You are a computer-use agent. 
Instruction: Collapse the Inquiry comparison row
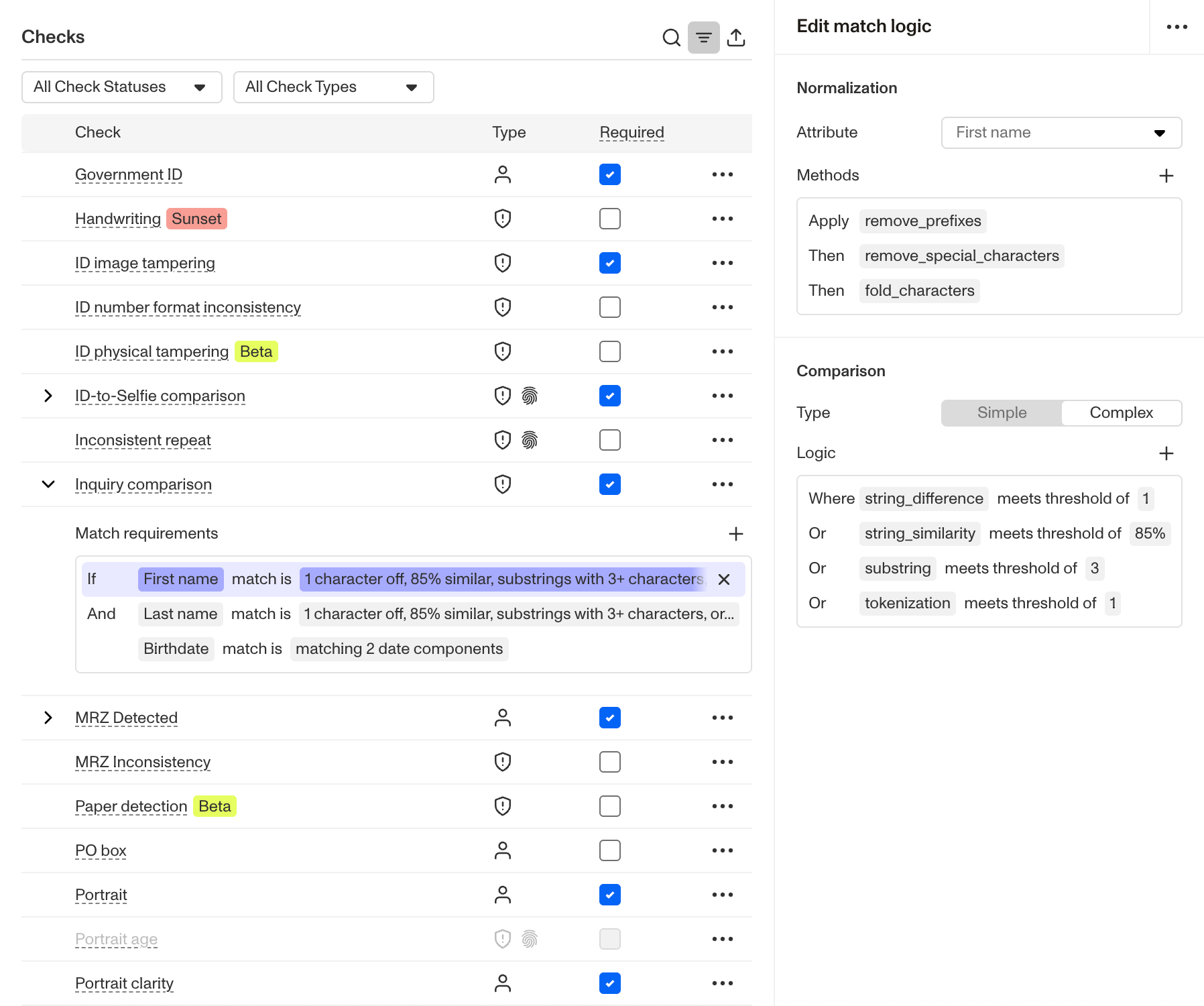click(48, 484)
